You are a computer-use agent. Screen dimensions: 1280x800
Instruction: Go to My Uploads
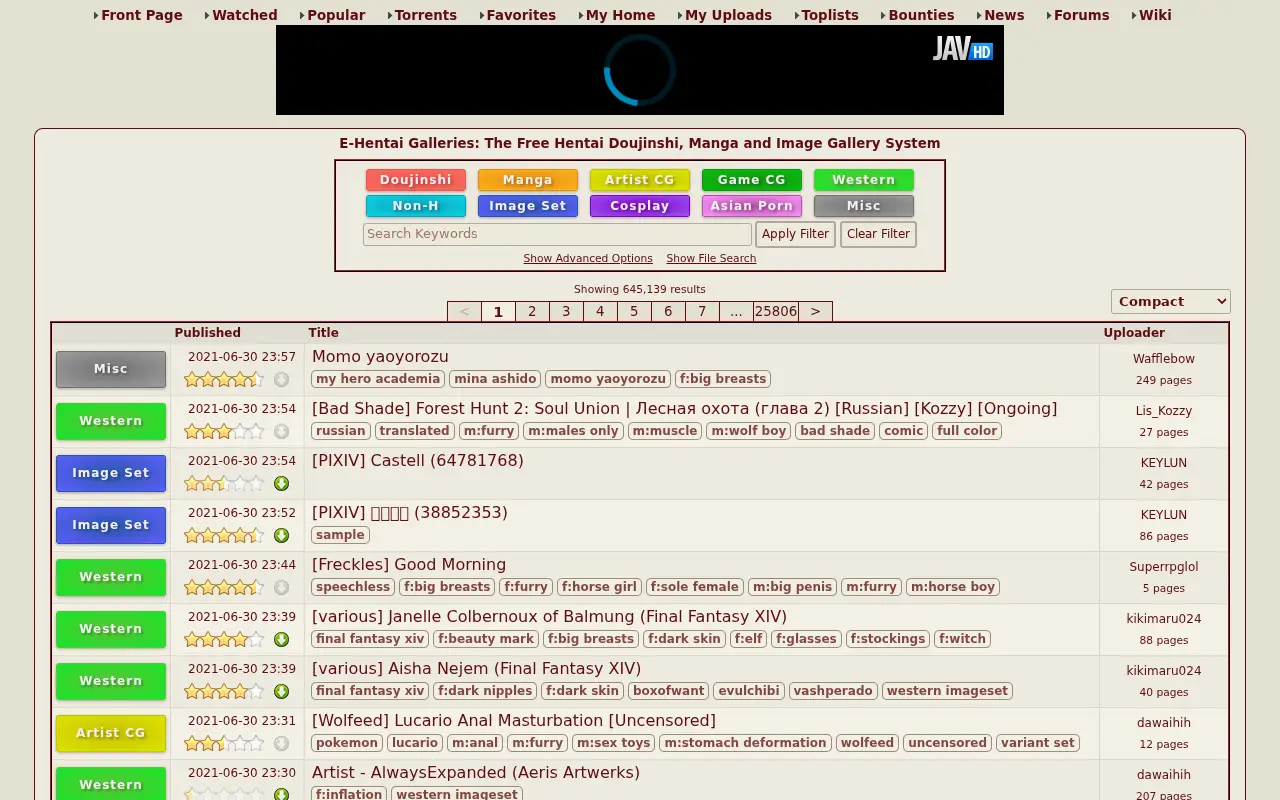coord(728,15)
